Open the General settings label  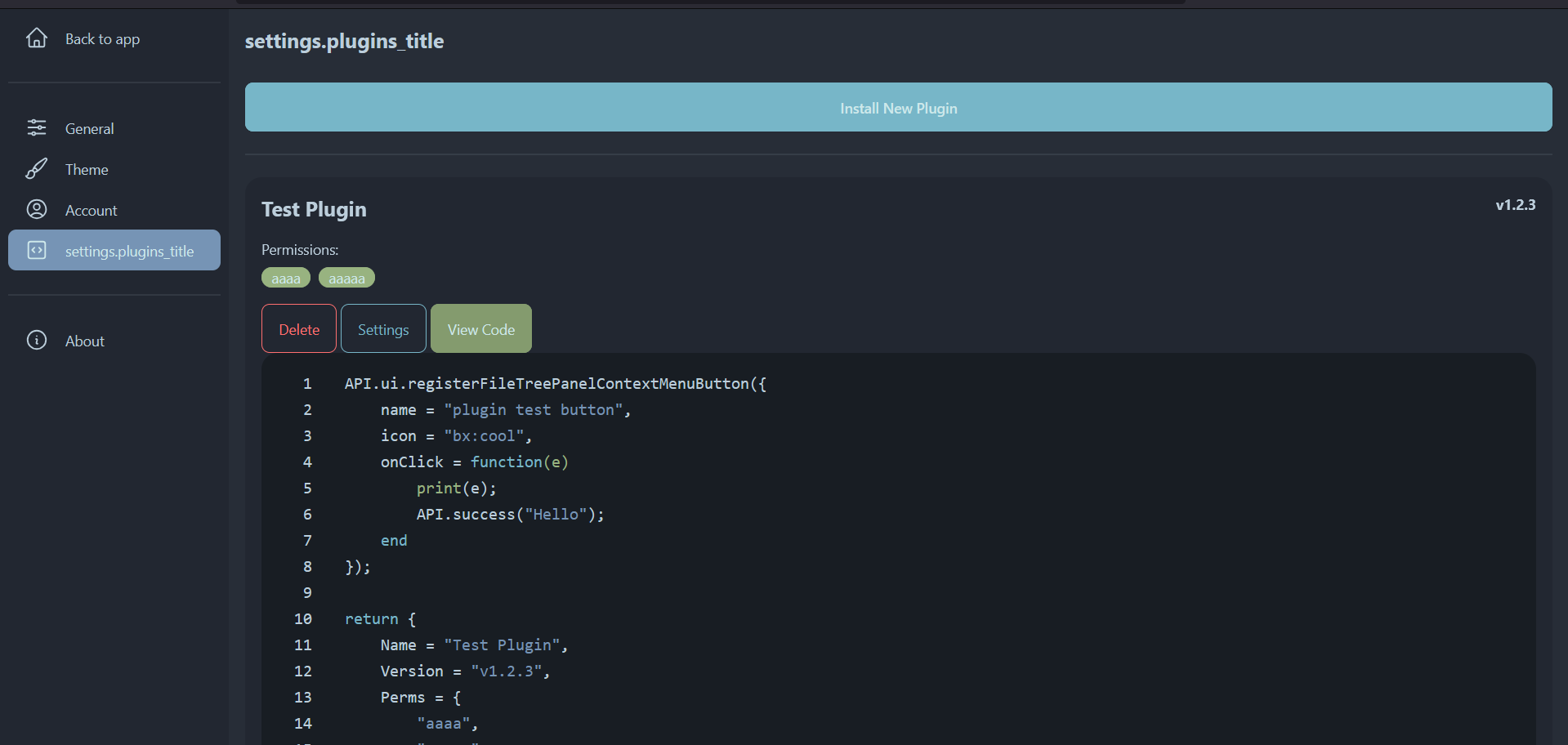pos(89,128)
